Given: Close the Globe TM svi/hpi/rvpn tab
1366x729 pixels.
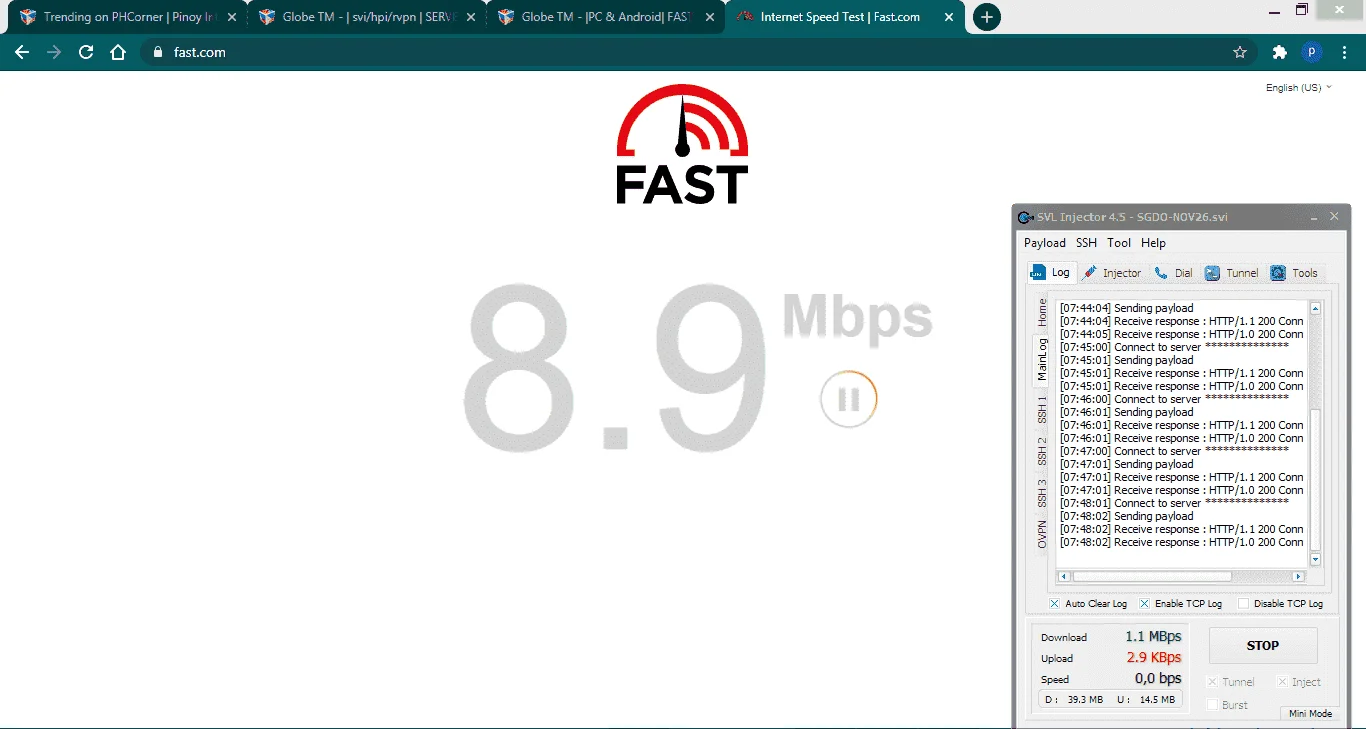Looking at the screenshot, I should point(470,17).
